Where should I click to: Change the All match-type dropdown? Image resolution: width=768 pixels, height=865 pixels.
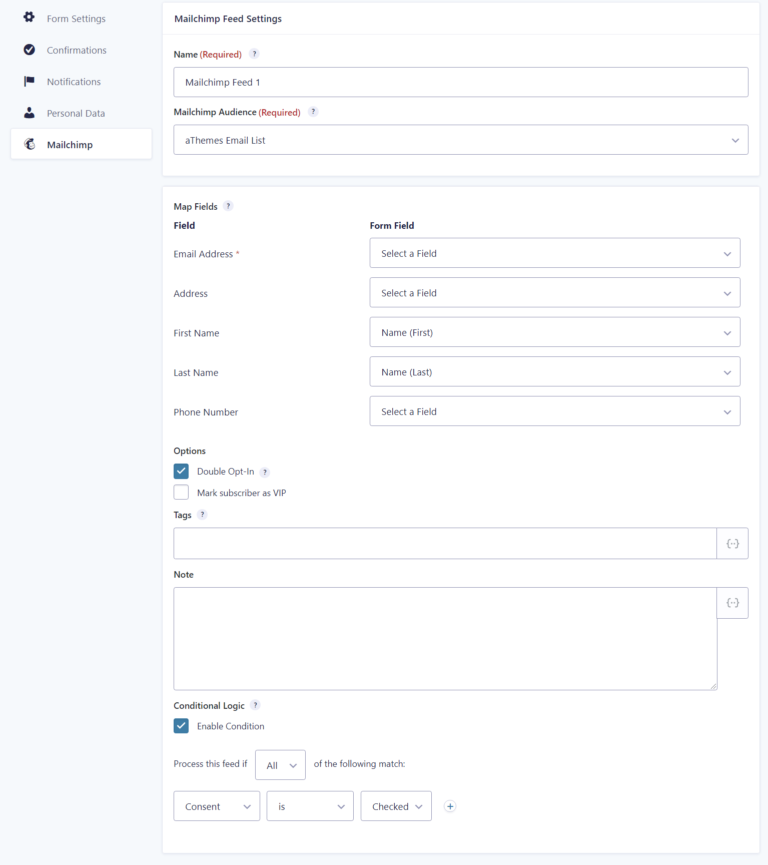280,765
